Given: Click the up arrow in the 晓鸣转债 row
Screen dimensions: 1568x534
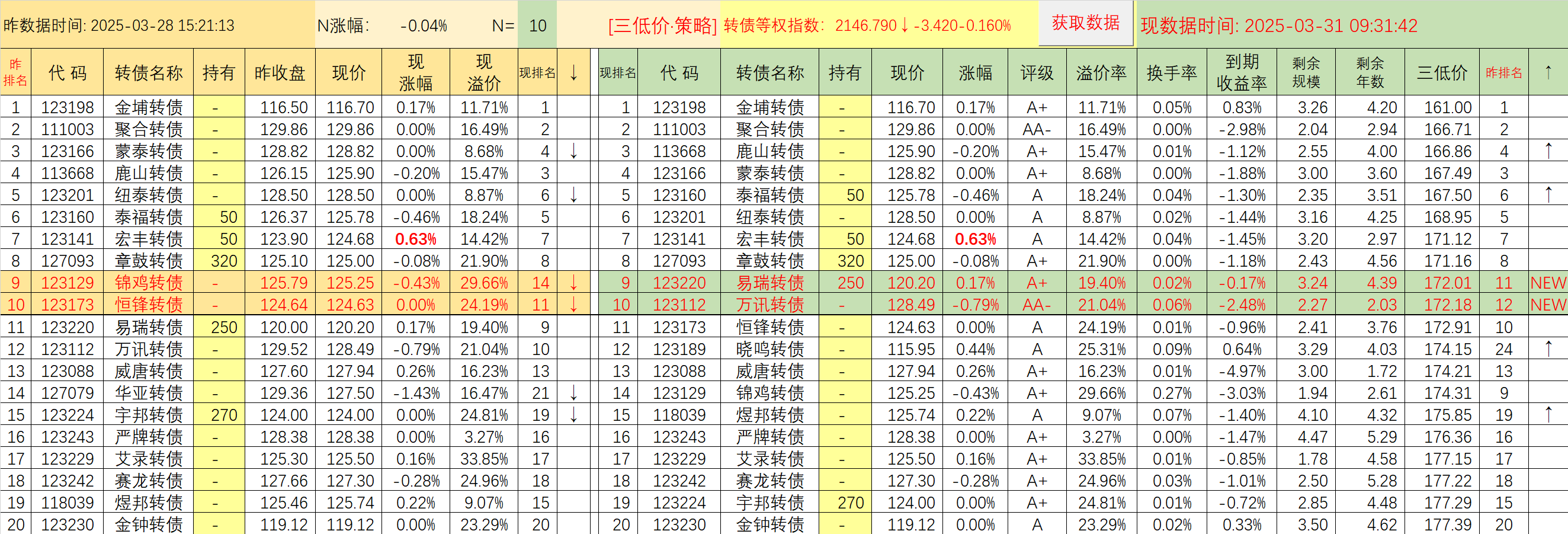Looking at the screenshot, I should (x=1548, y=349).
